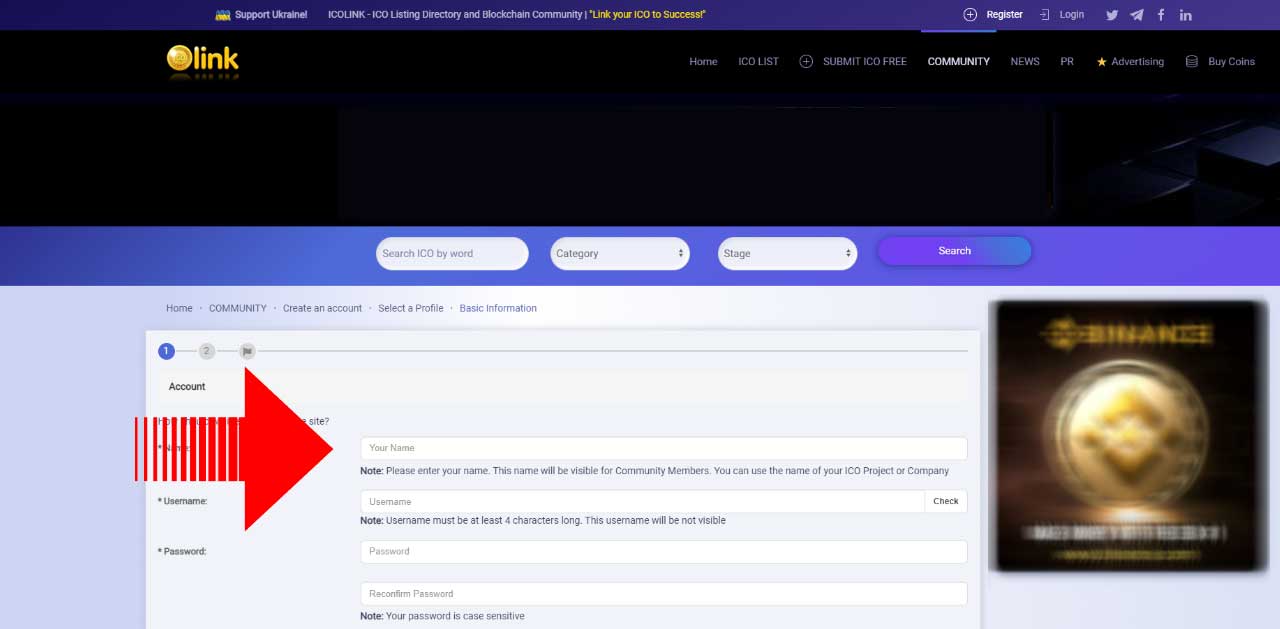Open the Facebook icon in the header
Screen dimensions: 1280x629
coord(1160,14)
